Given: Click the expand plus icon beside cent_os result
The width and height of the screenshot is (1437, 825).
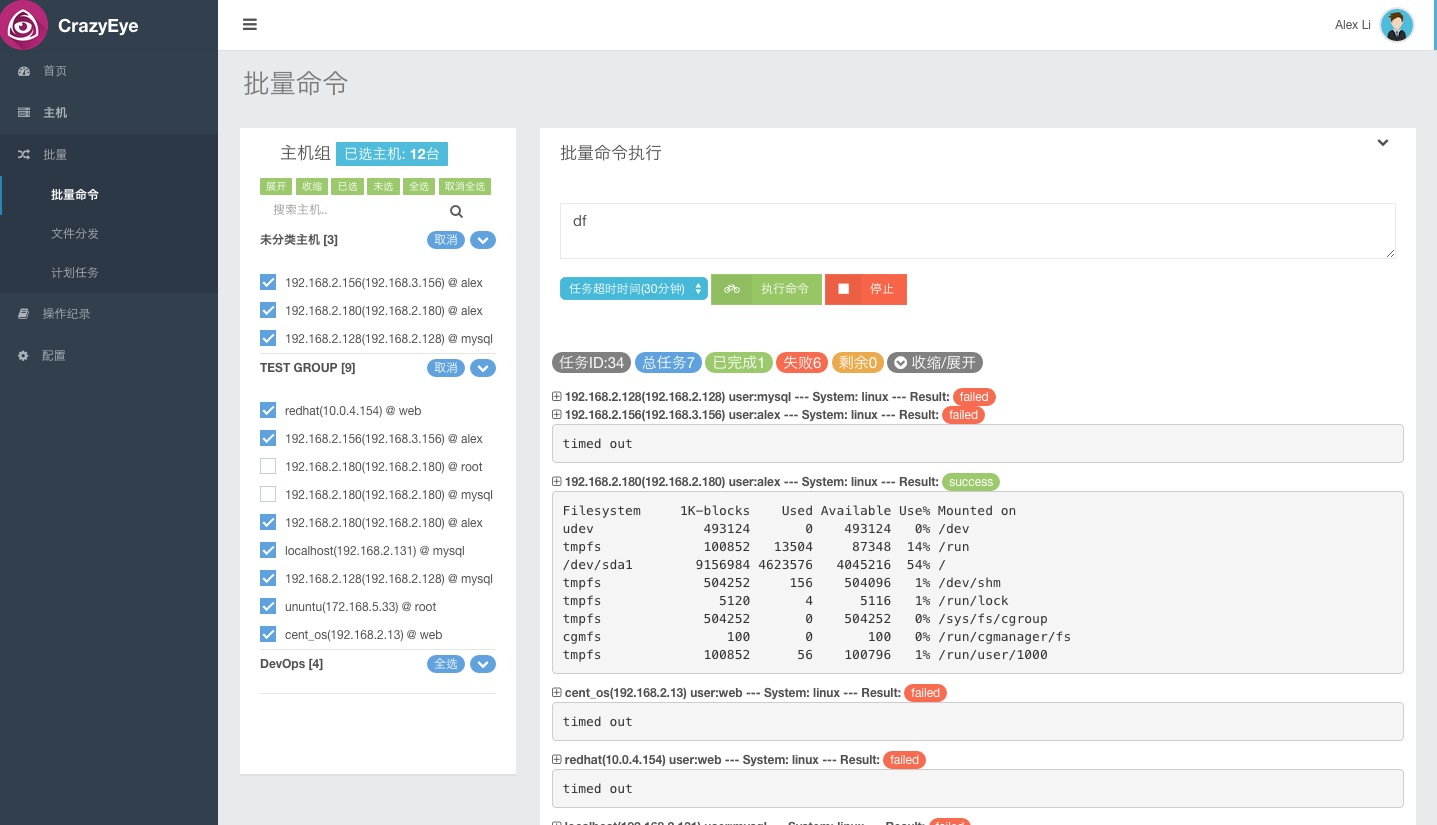Looking at the screenshot, I should pos(557,692).
